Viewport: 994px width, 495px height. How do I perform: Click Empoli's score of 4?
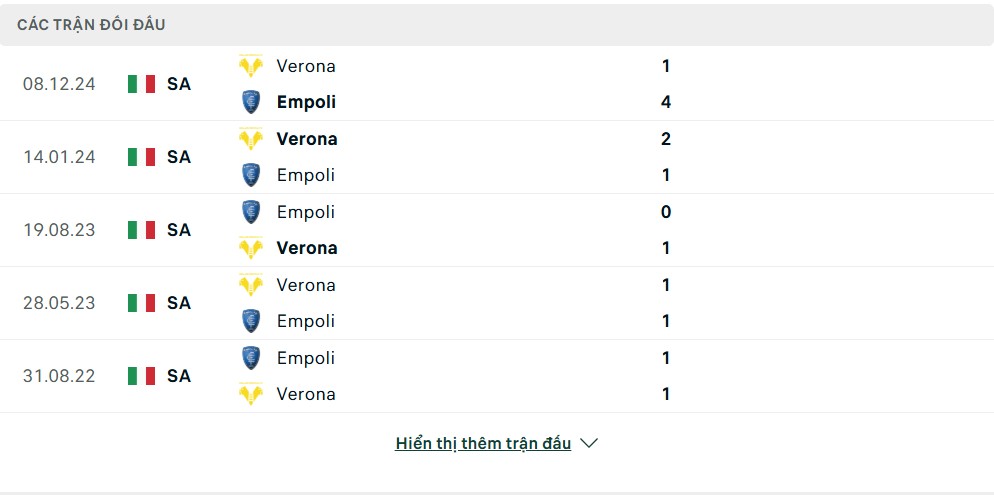pos(666,102)
